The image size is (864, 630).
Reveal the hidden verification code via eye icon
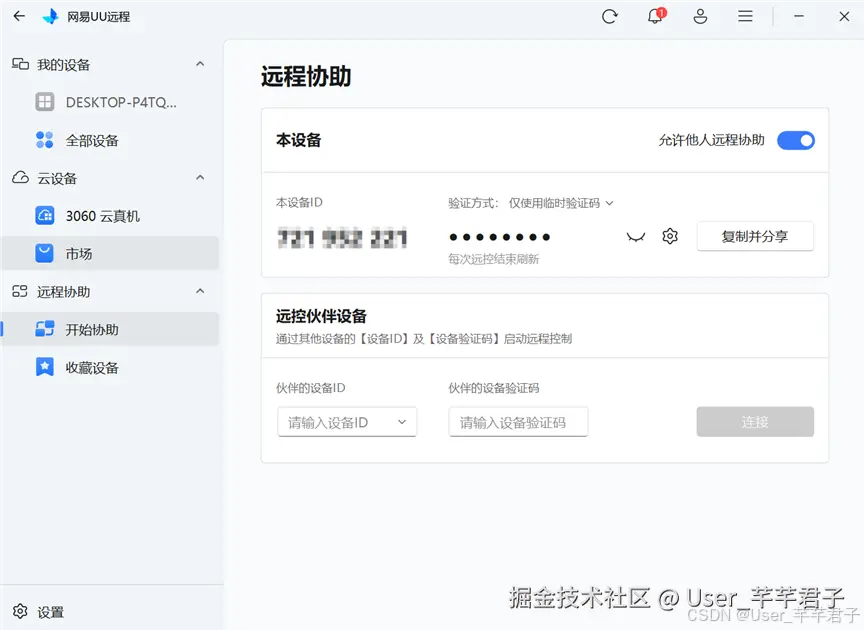(635, 237)
